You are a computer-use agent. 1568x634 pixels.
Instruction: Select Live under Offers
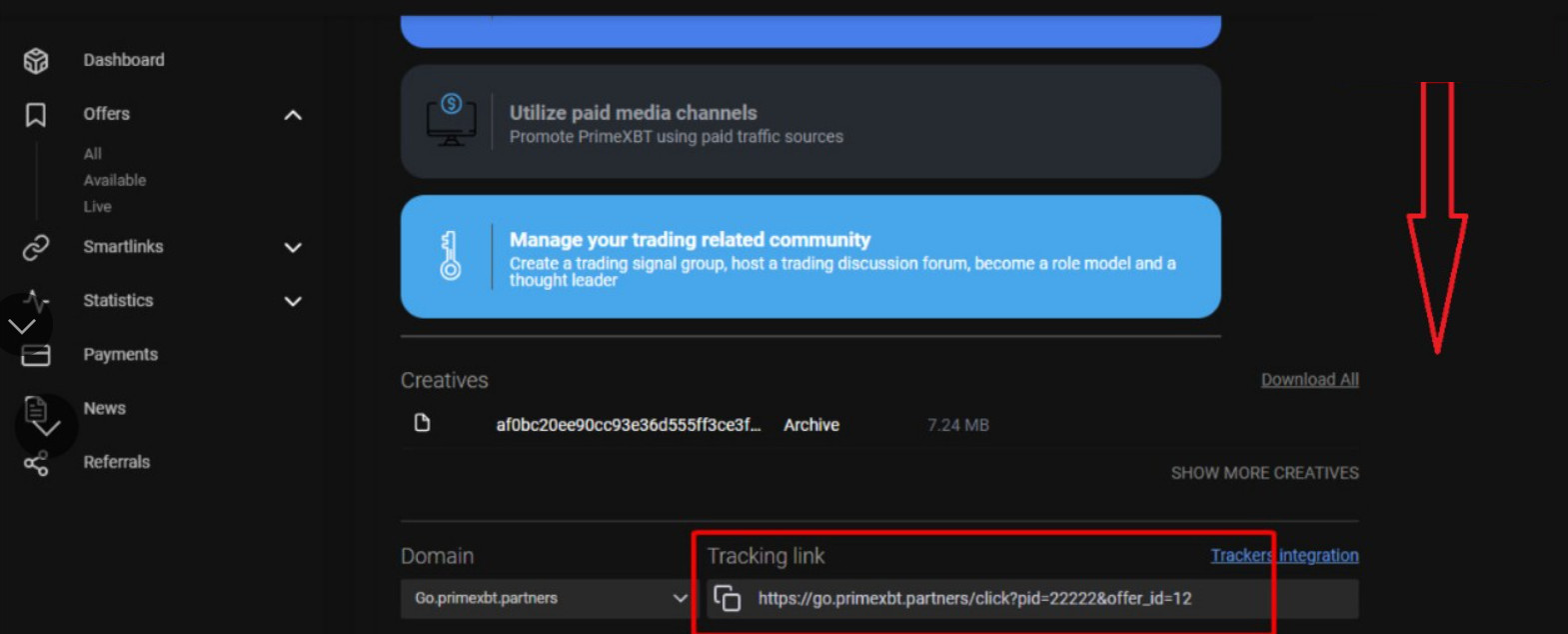point(97,206)
